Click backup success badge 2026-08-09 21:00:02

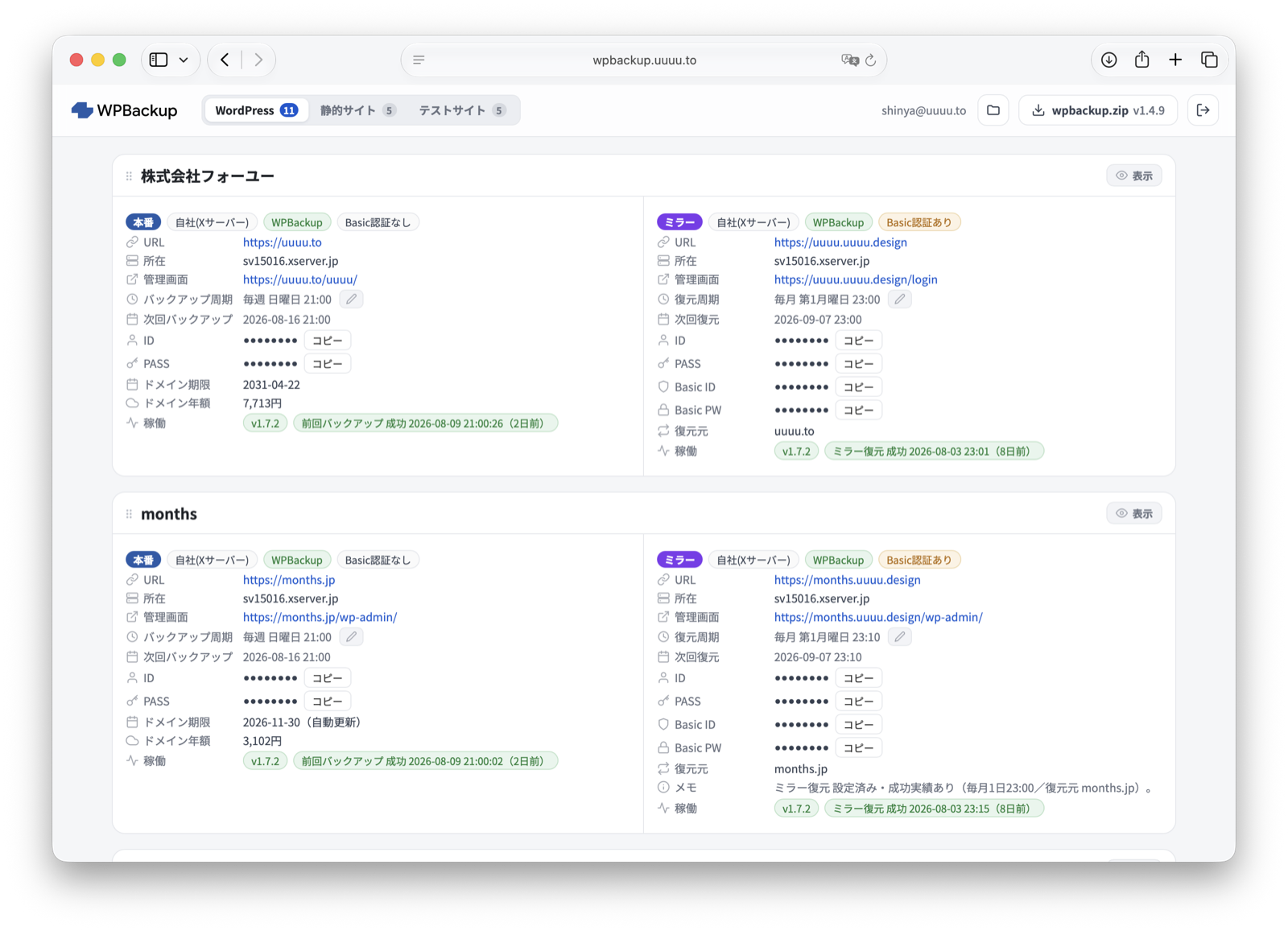(x=425, y=761)
